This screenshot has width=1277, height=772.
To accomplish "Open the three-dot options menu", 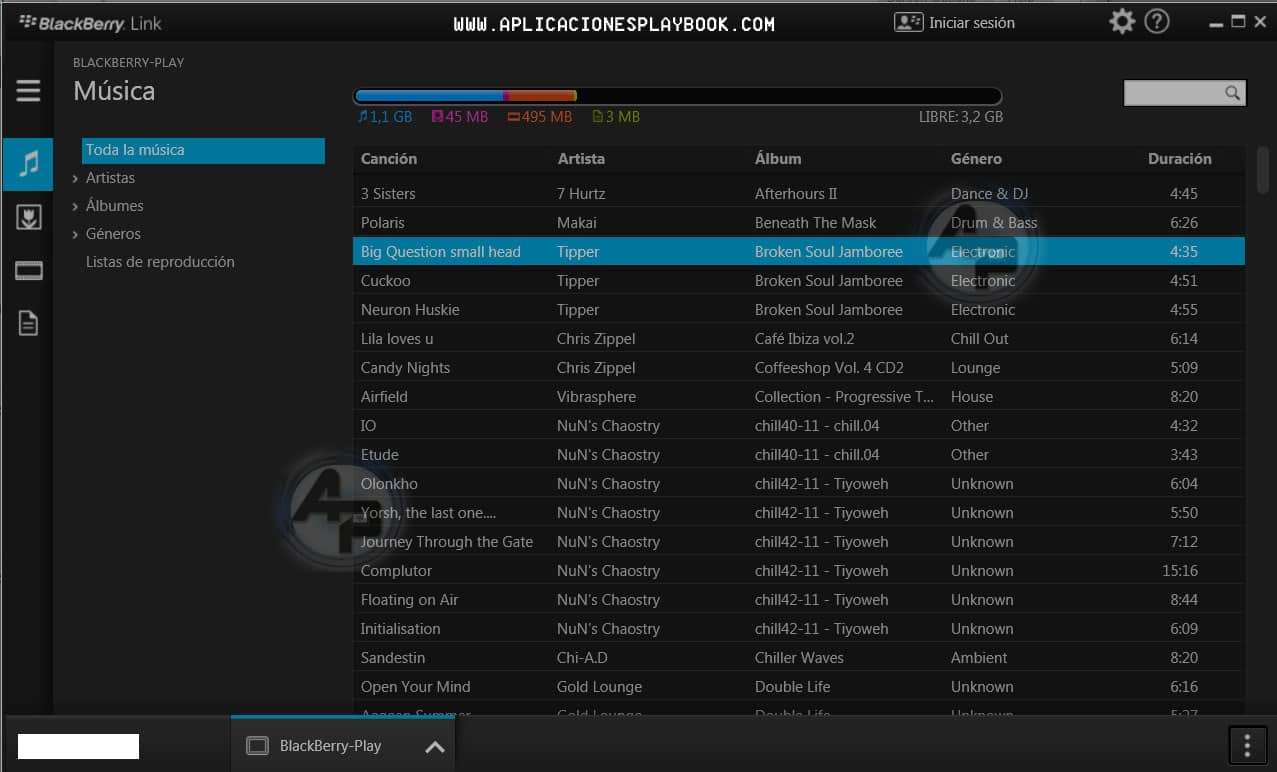I will 1246,745.
